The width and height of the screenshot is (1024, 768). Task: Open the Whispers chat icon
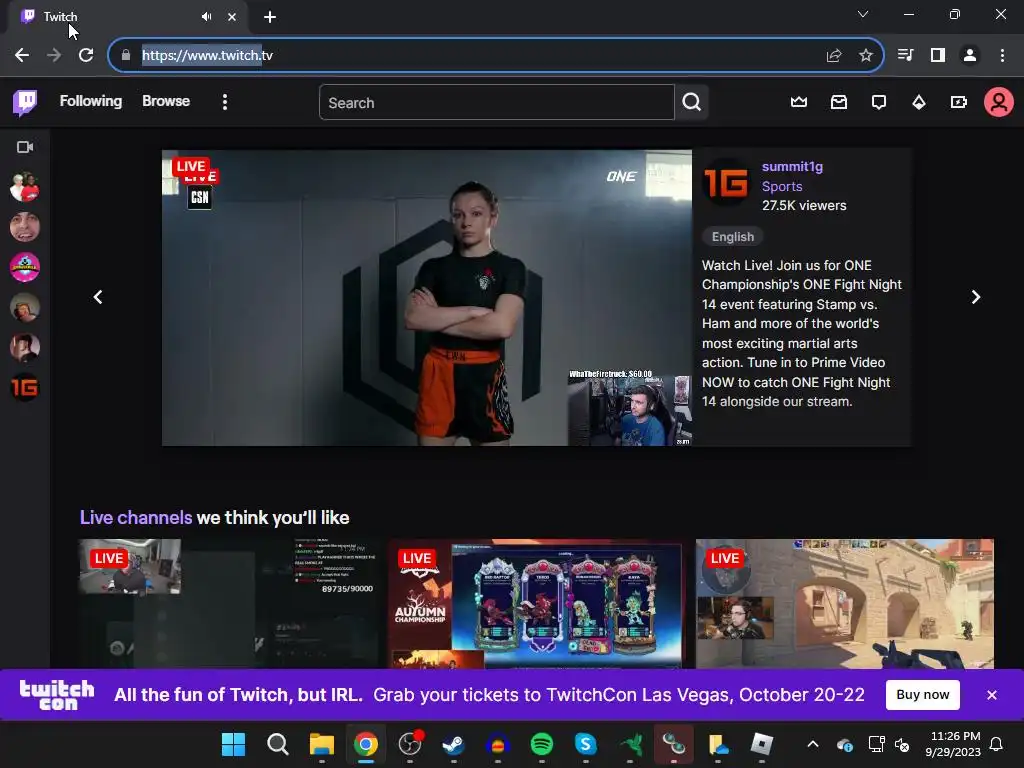(x=879, y=102)
